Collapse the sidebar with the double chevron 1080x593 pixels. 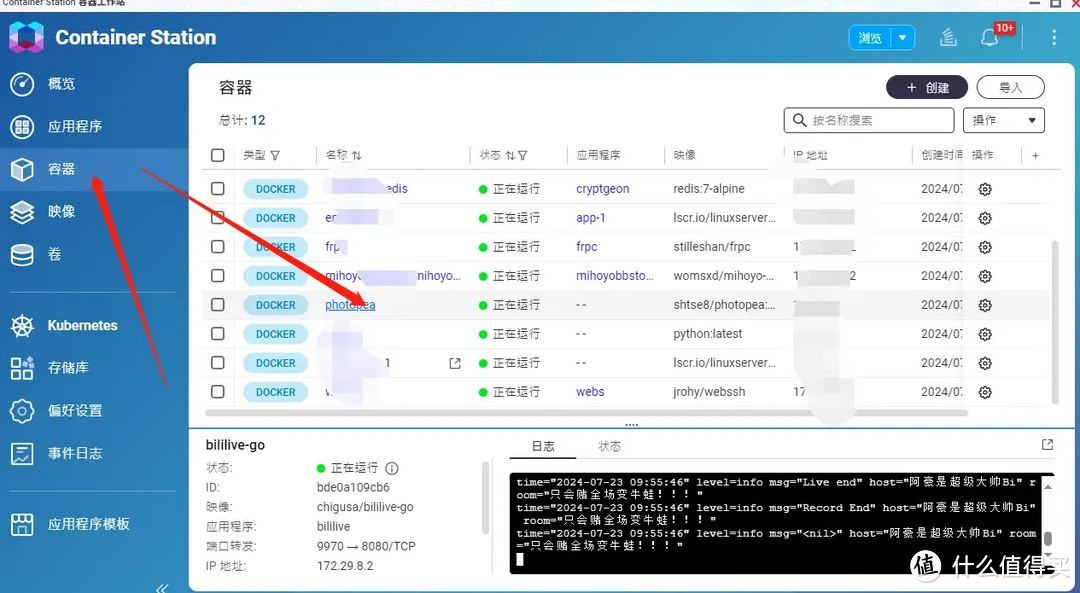pyautogui.click(x=162, y=587)
